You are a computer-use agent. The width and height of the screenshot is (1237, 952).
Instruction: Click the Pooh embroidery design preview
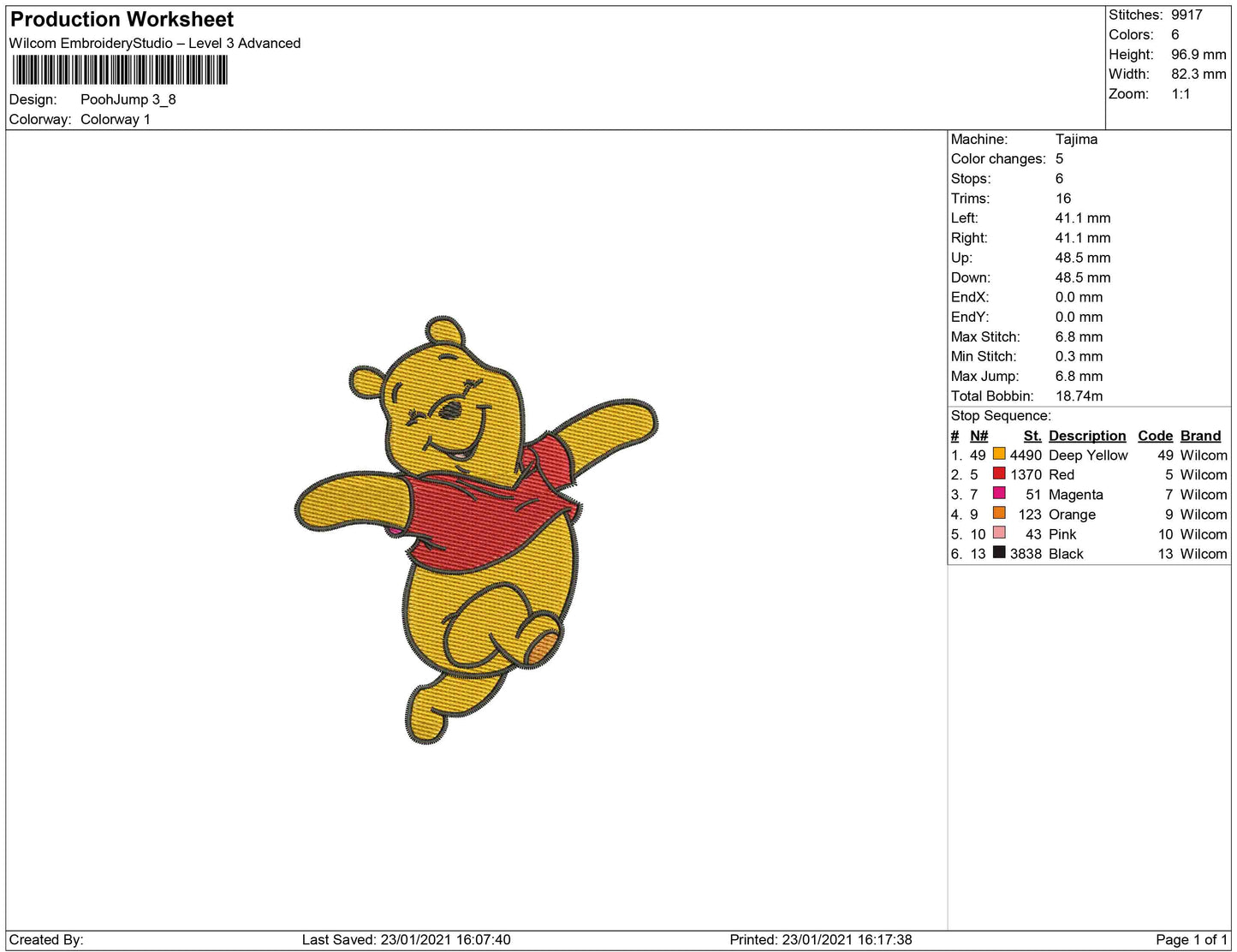[x=477, y=530]
